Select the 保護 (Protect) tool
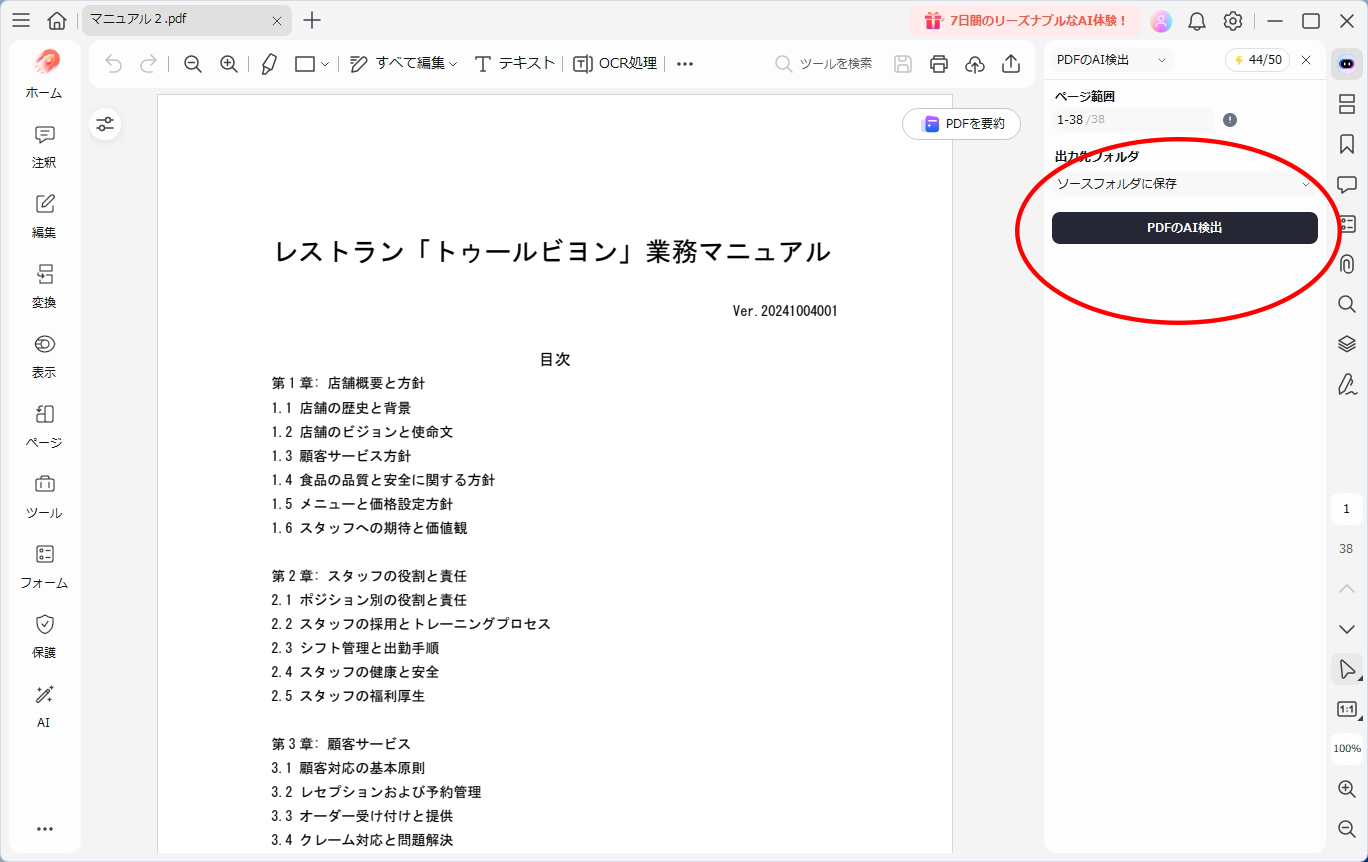The width and height of the screenshot is (1368, 862). (x=43, y=638)
